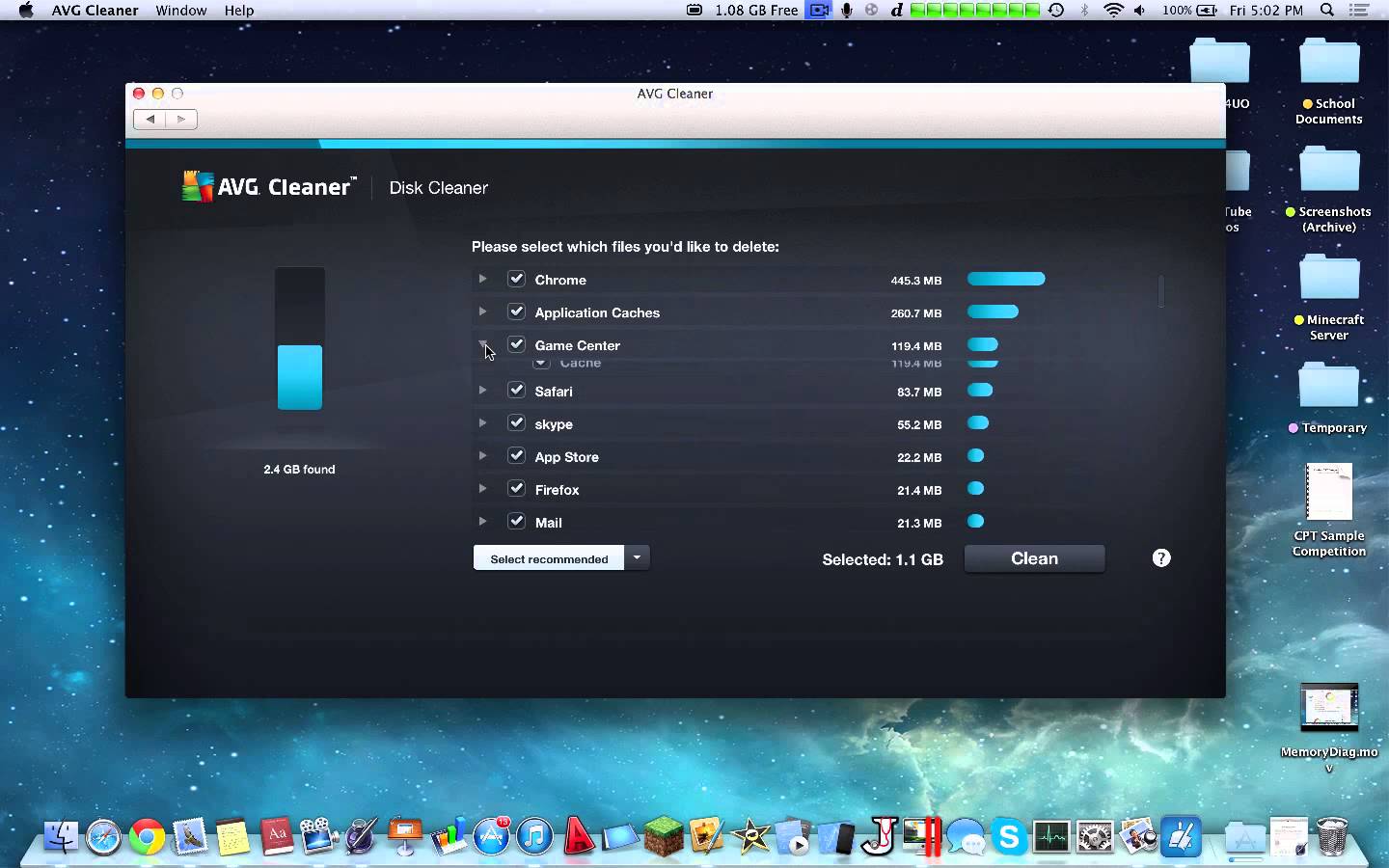This screenshot has height=868, width=1389.
Task: Toggle the Mail checkbox
Action: [517, 522]
